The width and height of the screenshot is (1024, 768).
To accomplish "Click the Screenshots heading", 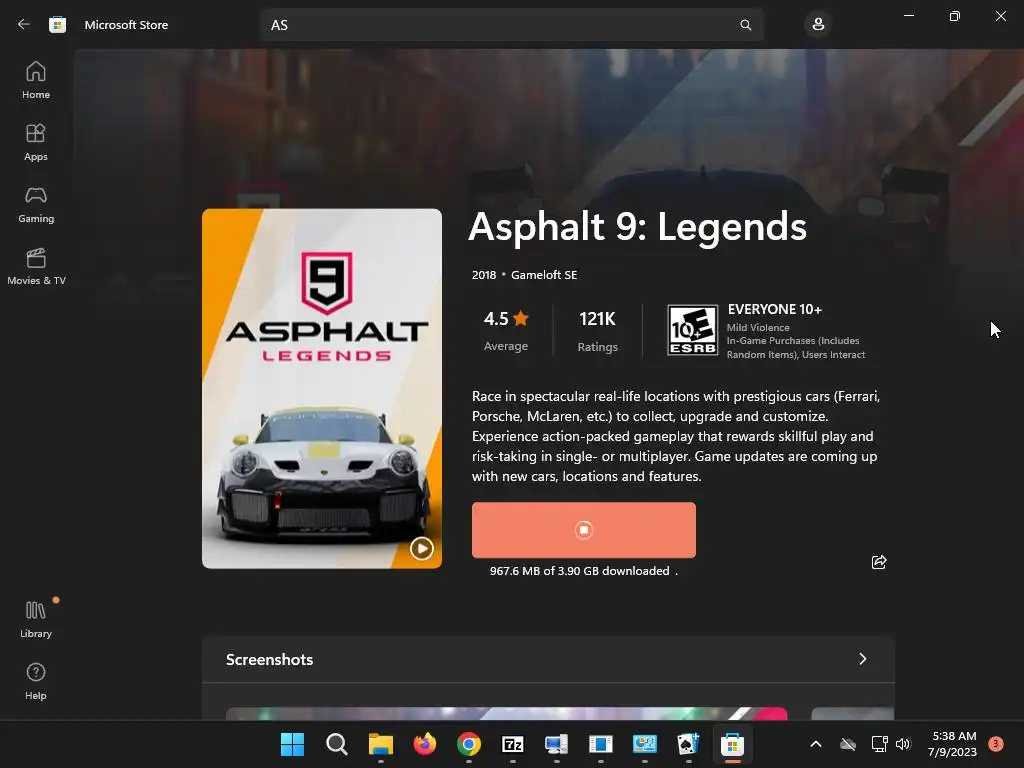I will click(270, 660).
